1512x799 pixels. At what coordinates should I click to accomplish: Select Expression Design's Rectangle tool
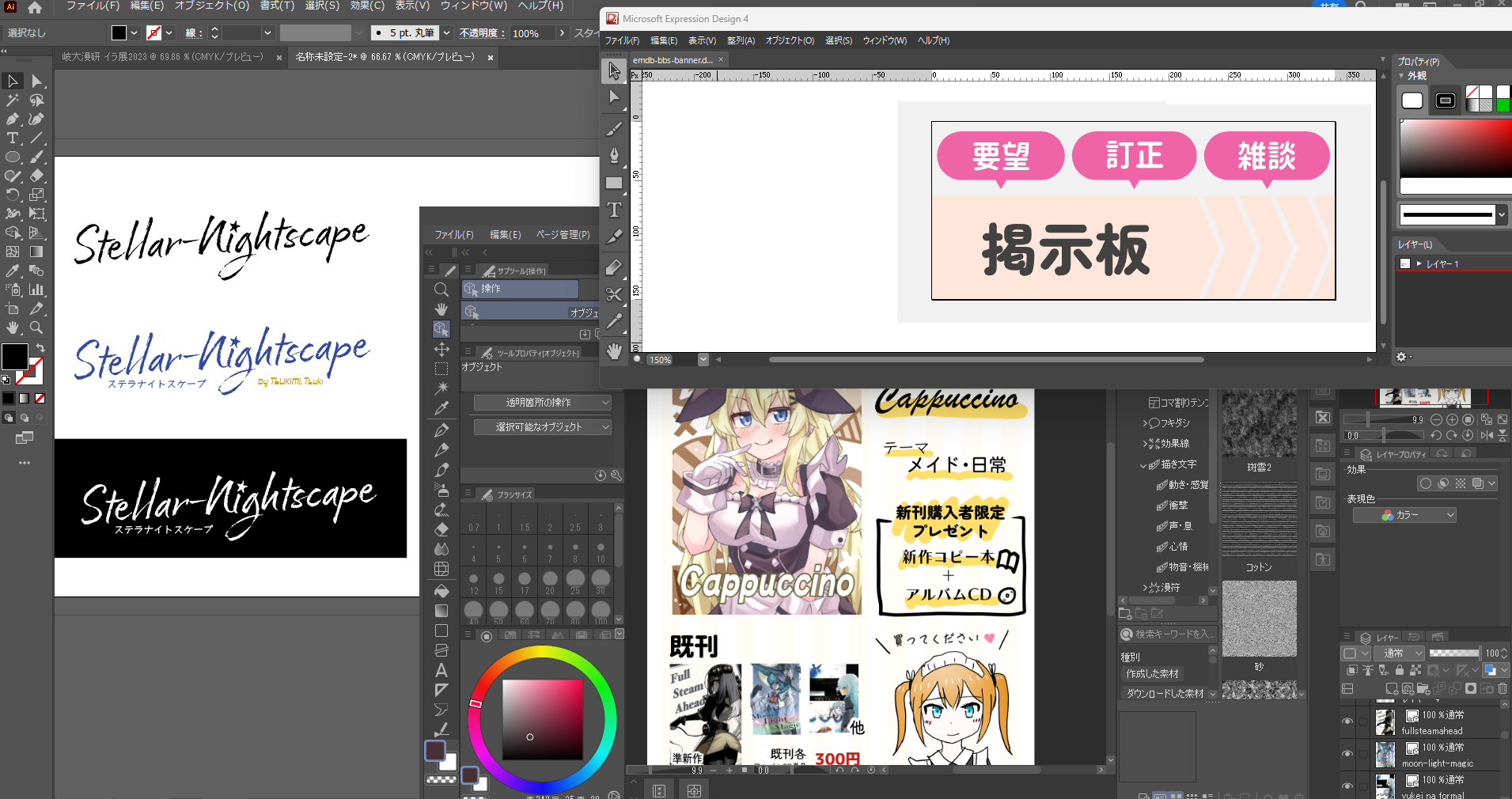[614, 183]
